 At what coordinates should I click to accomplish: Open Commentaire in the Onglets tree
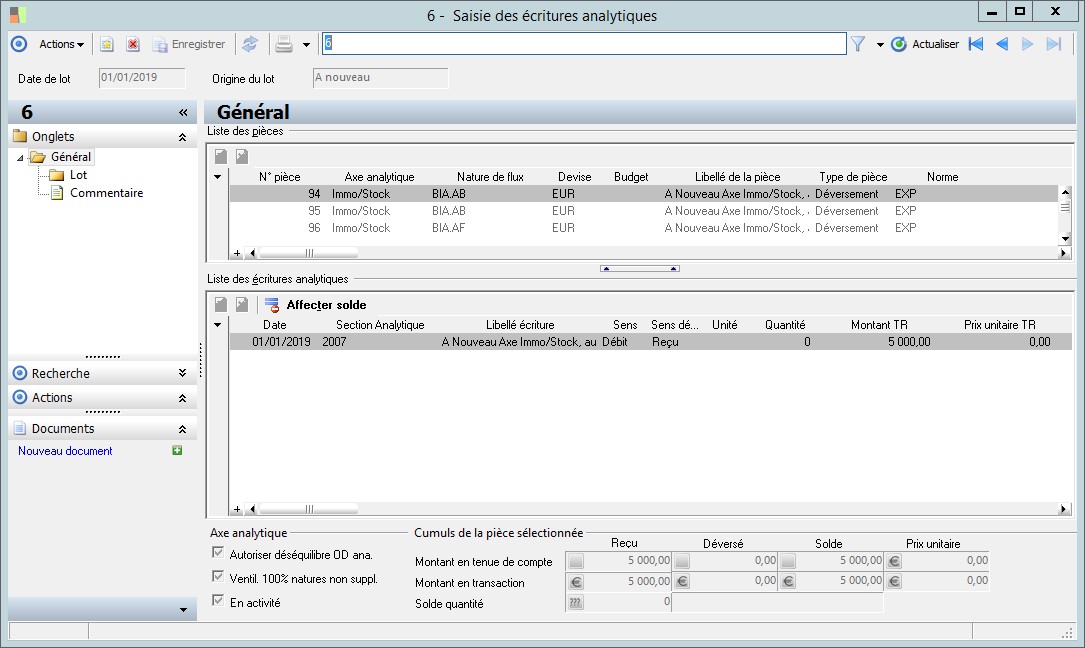pyautogui.click(x=106, y=193)
